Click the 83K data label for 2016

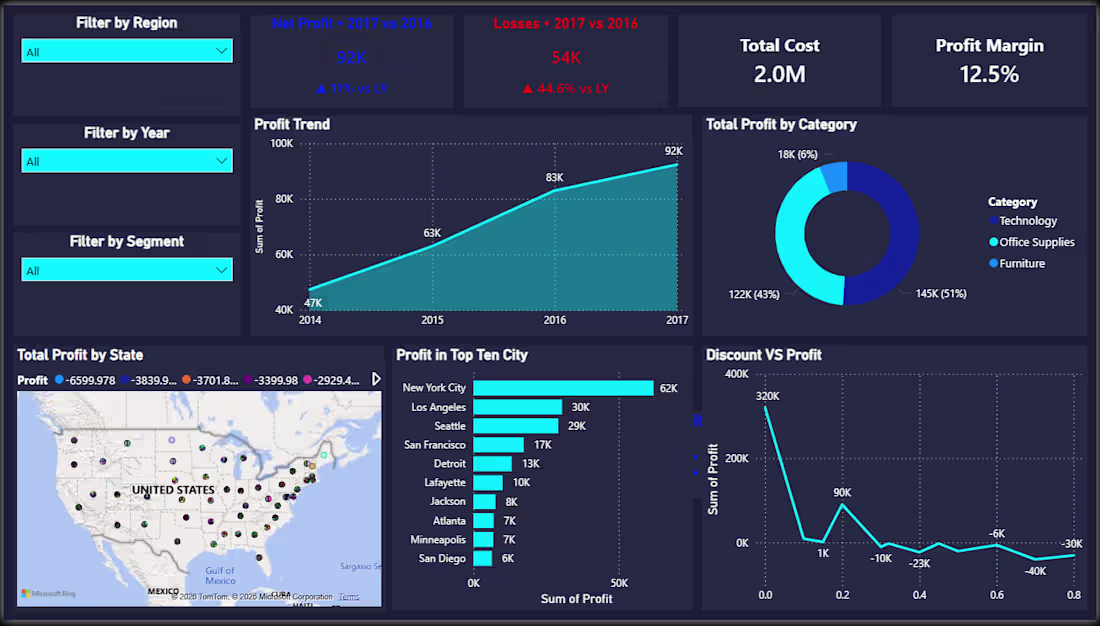point(554,178)
